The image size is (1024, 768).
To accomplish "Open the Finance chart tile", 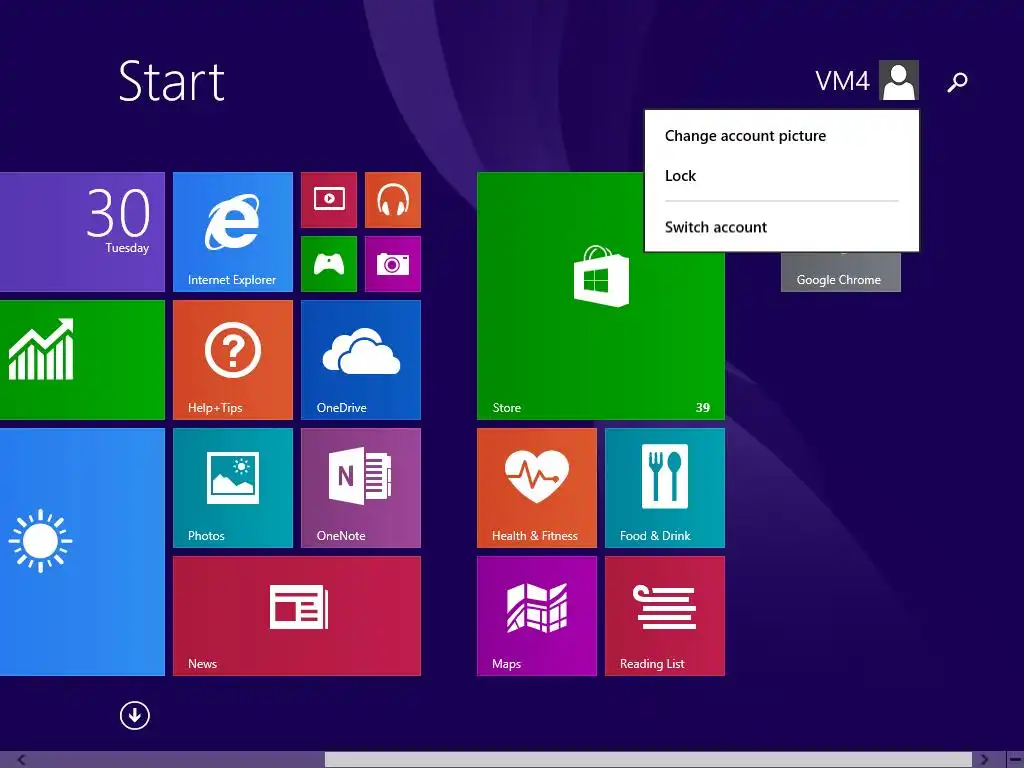I will click(82, 360).
